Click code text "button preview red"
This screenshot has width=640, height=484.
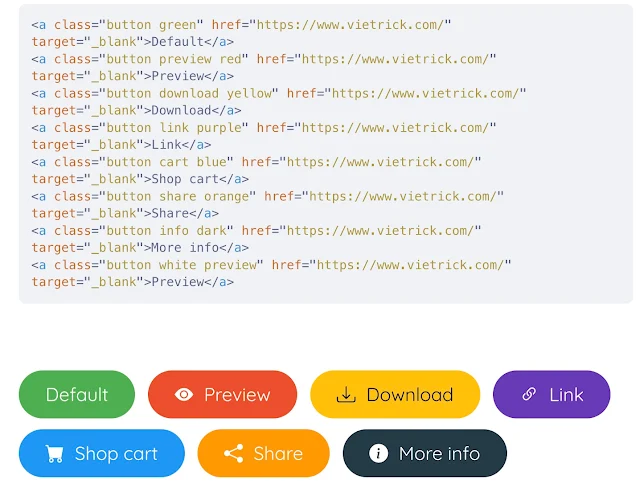point(173,59)
